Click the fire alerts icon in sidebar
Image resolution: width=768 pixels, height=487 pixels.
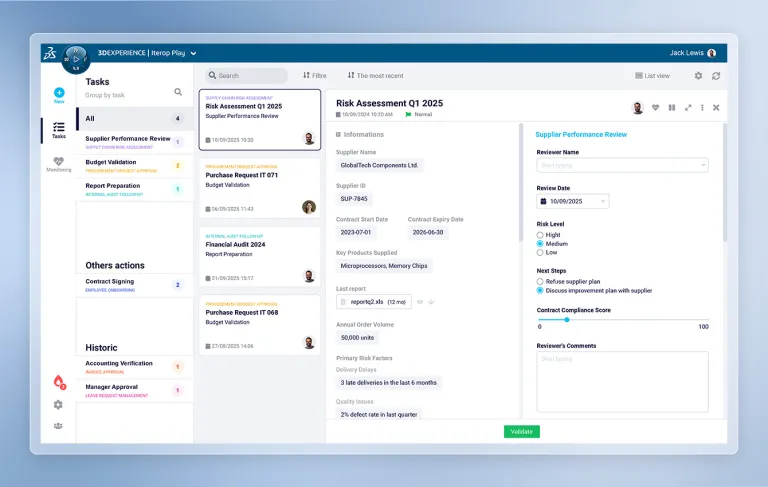(59, 382)
